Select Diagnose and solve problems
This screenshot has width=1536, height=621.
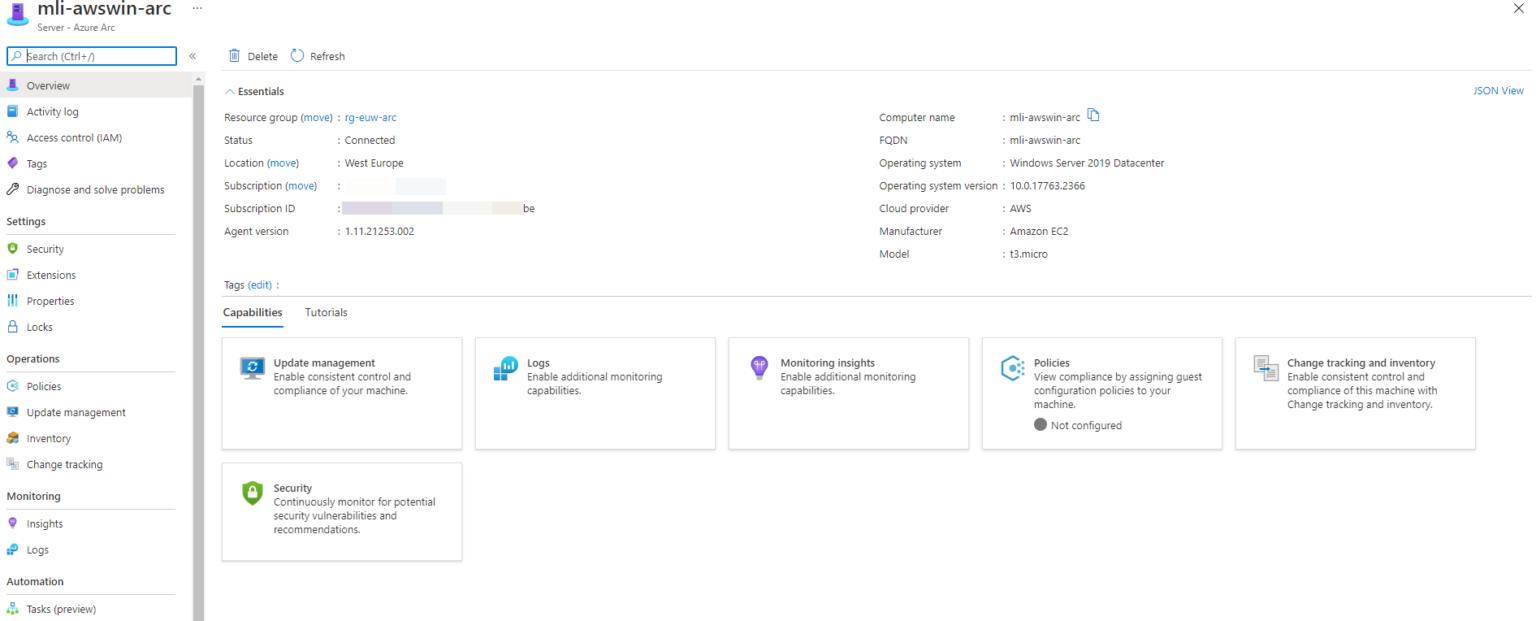pyautogui.click(x=92, y=189)
